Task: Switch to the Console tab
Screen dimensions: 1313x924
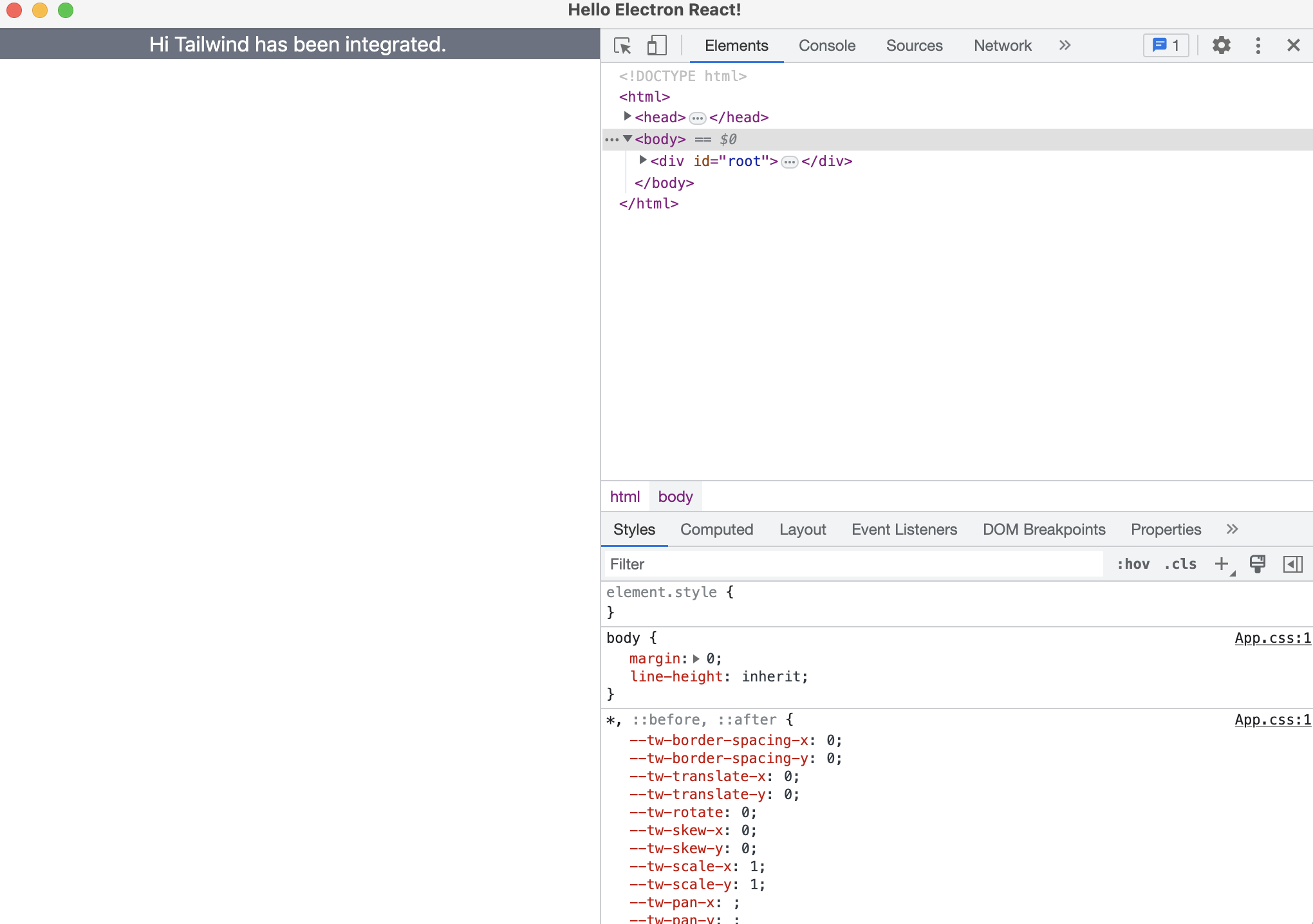Action: [826, 46]
